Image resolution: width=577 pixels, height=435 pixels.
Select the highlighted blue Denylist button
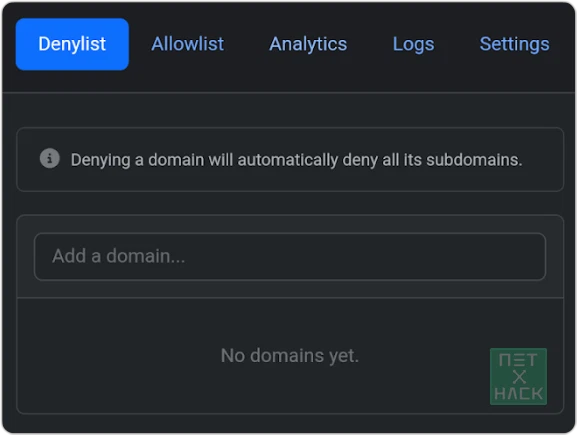click(72, 44)
